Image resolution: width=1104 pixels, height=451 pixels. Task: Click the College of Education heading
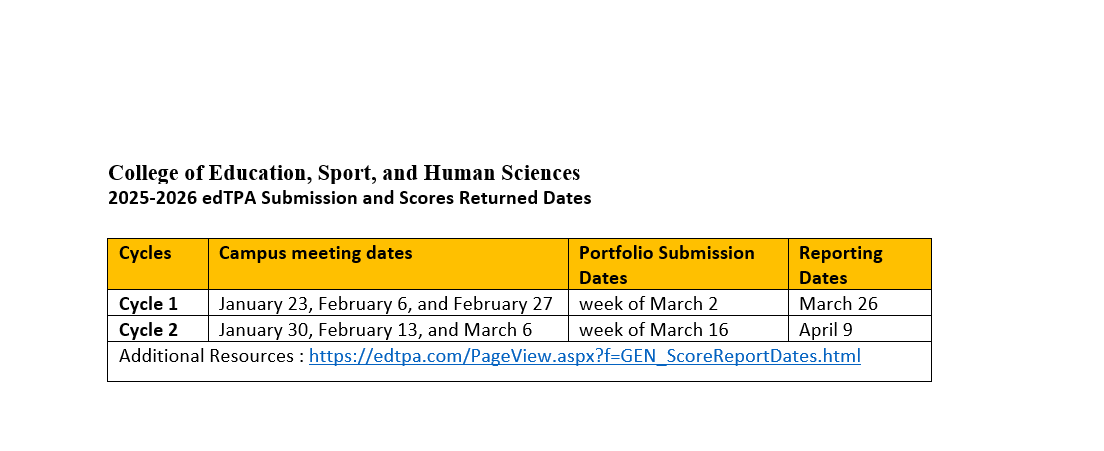(x=343, y=173)
